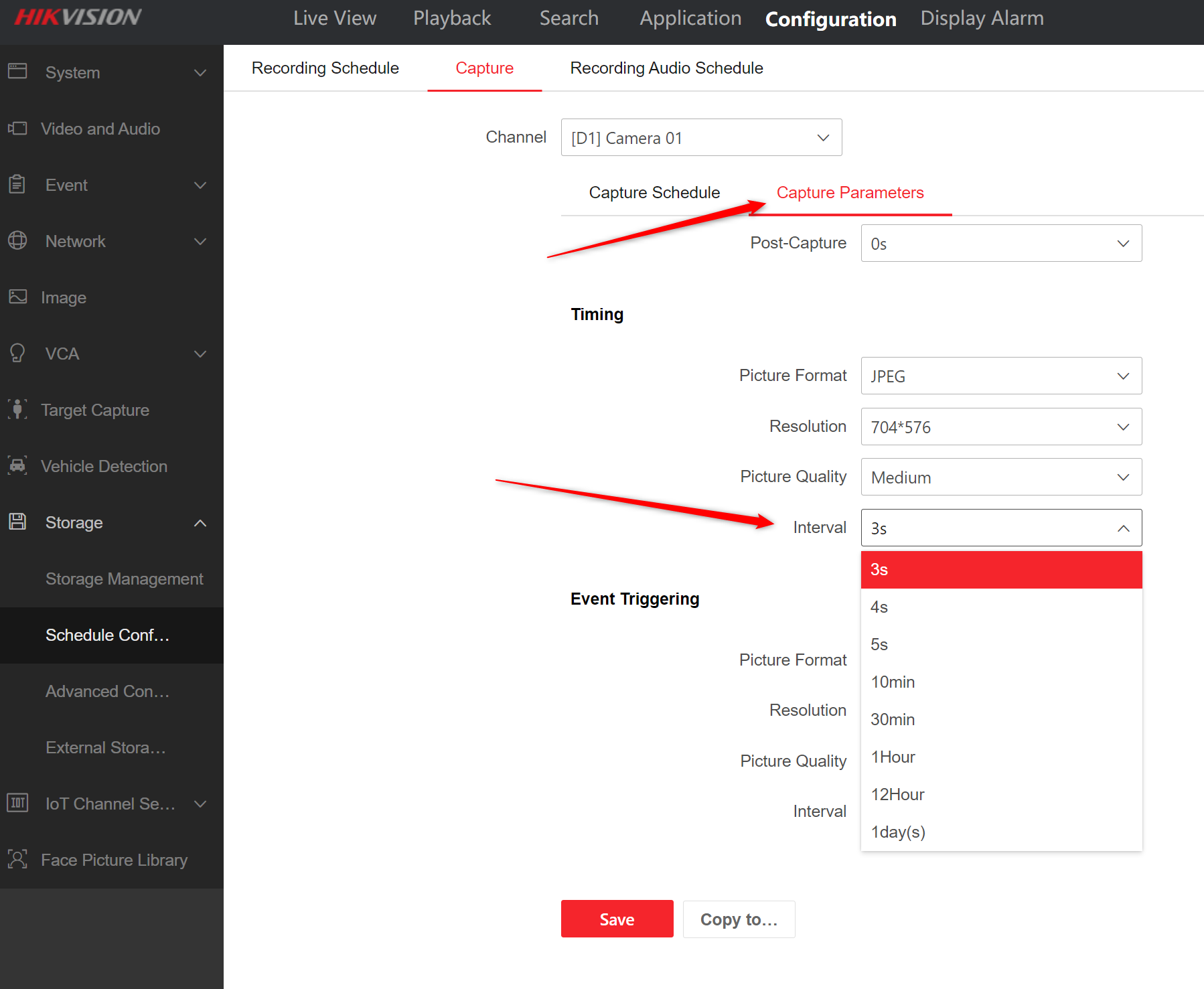The width and height of the screenshot is (1204, 989).
Task: Open Advanced Configuration in sidebar
Action: point(112,691)
